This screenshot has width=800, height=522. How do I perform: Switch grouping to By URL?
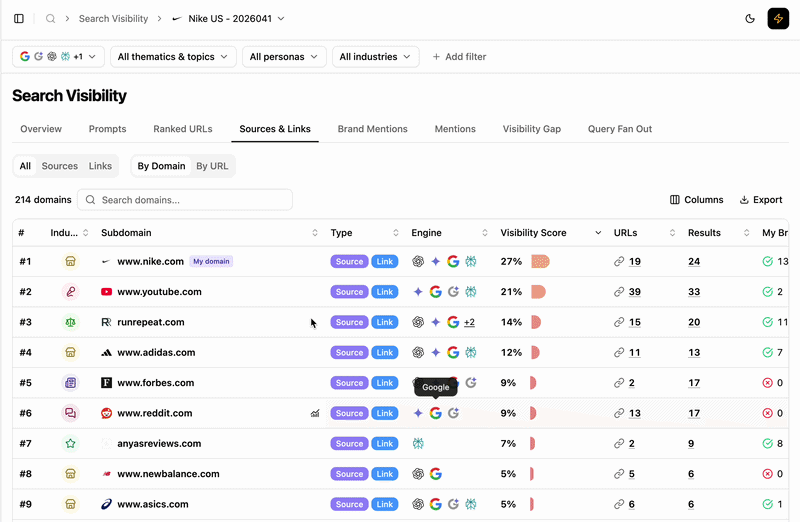pyautogui.click(x=212, y=166)
